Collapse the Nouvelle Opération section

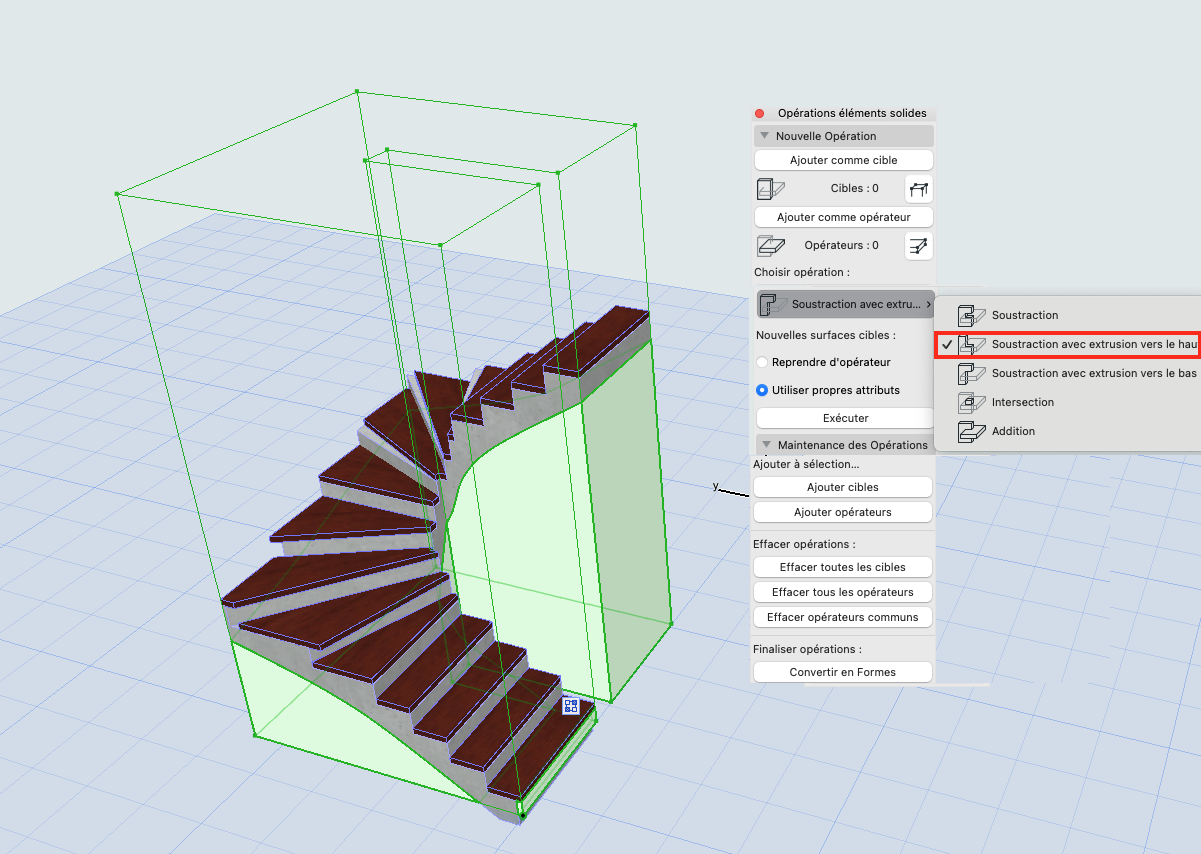764,136
